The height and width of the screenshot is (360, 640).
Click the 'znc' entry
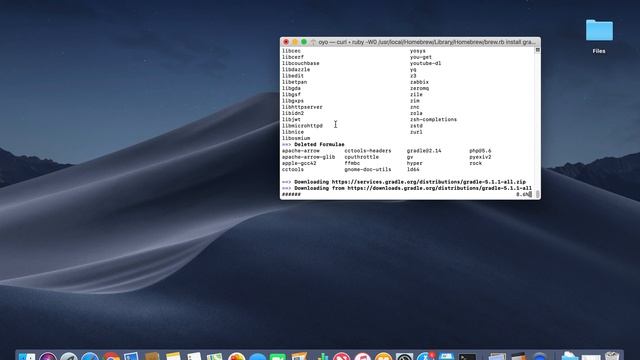415,107
